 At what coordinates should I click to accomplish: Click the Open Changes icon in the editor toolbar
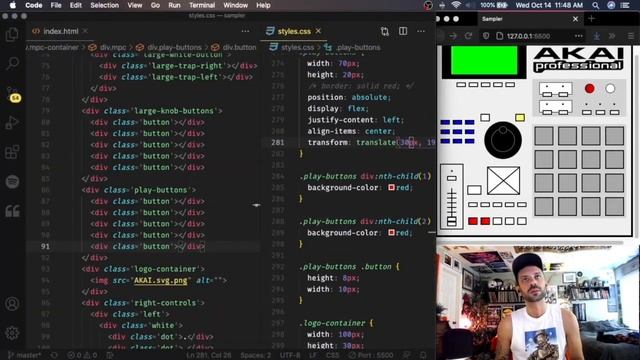pos(385,31)
